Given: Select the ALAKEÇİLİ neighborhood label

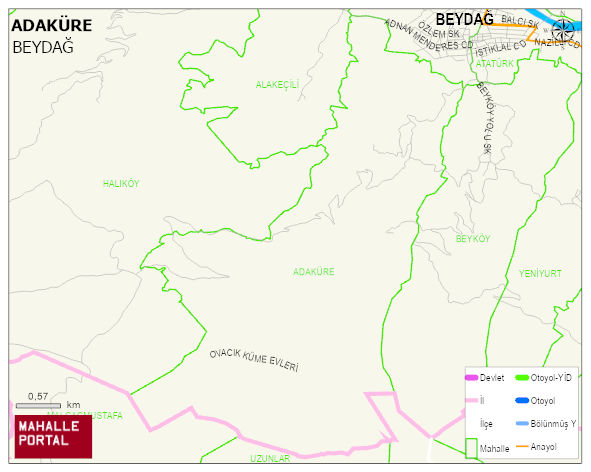Looking at the screenshot, I should pyautogui.click(x=277, y=84).
